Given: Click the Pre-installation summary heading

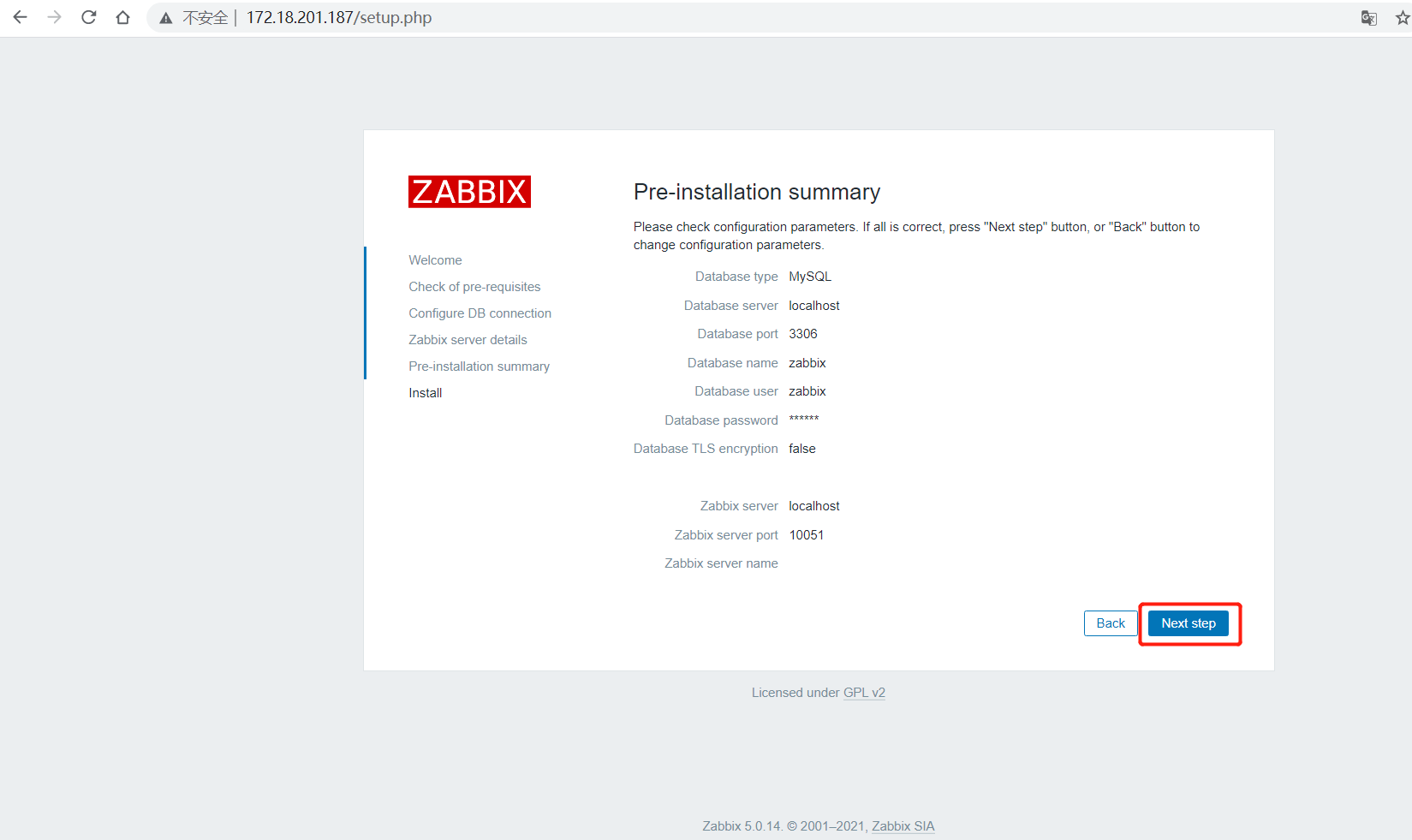Looking at the screenshot, I should [x=757, y=192].
